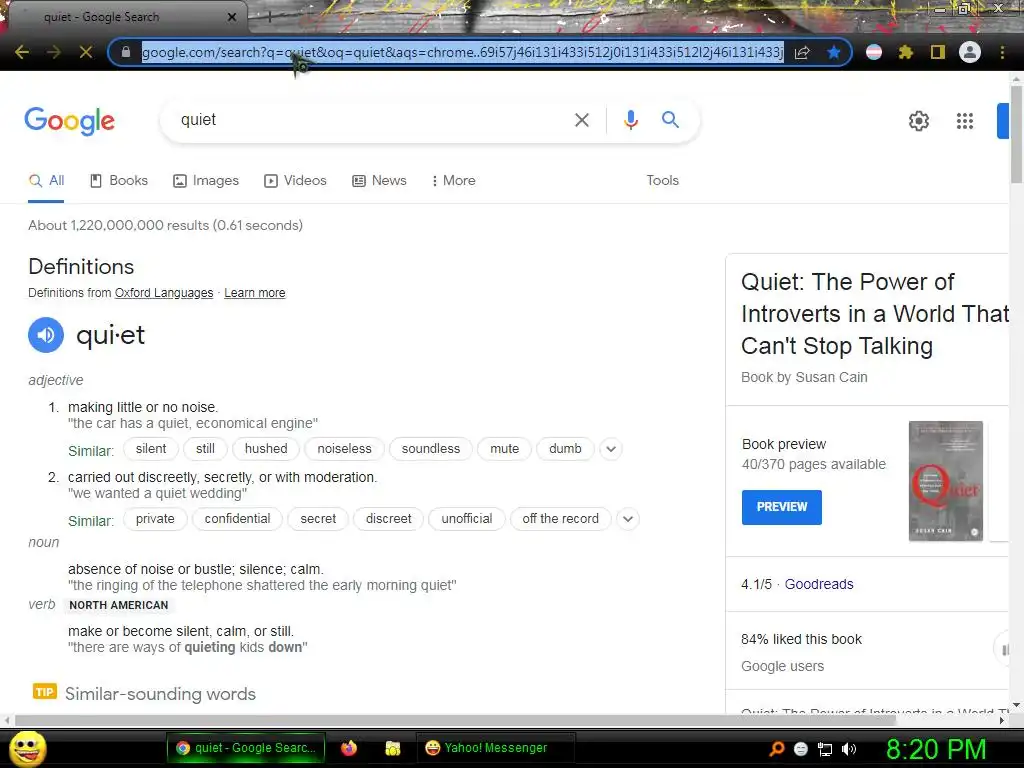Select the synonym mute
The image size is (1024, 768).
[x=504, y=449]
